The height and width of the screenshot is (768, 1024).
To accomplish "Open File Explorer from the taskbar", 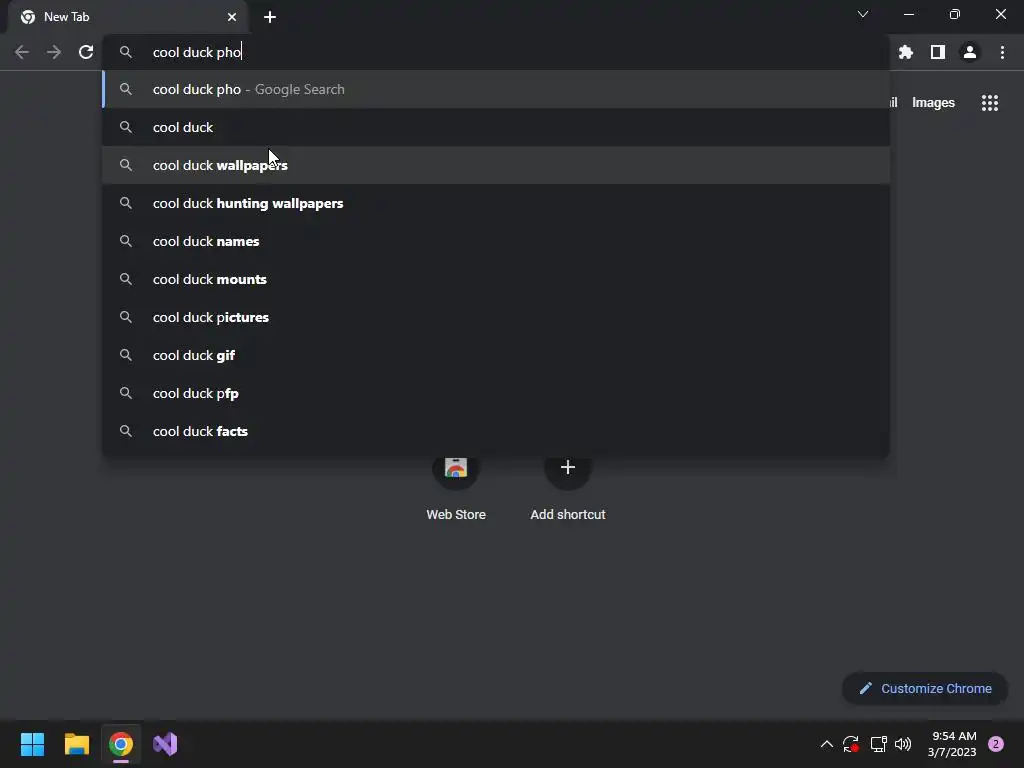I will coord(76,744).
